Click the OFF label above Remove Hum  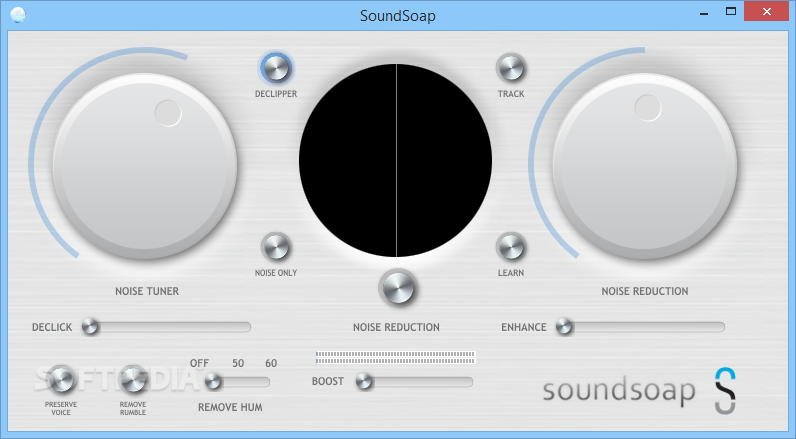[200, 363]
